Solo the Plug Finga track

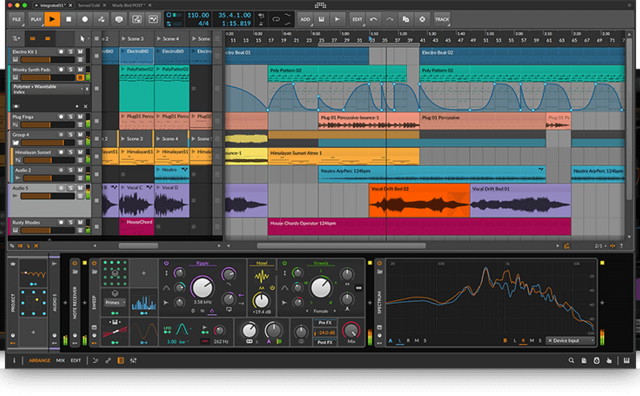(x=71, y=117)
